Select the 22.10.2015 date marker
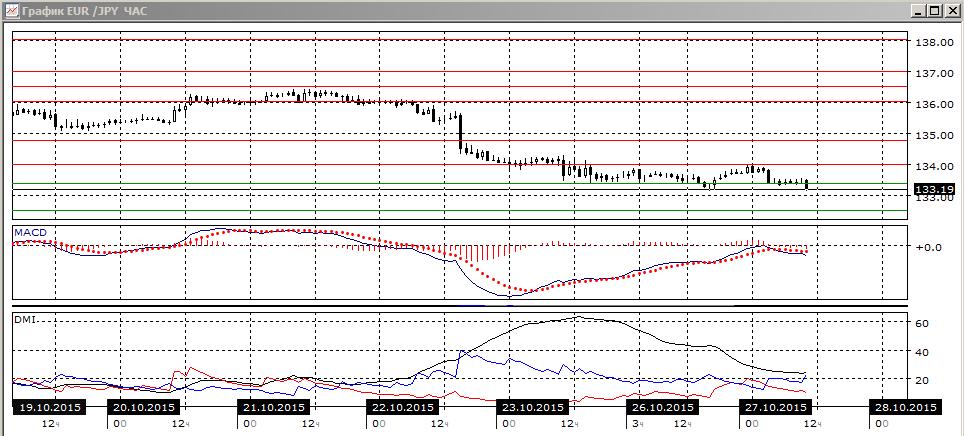964x436 pixels. [401, 408]
